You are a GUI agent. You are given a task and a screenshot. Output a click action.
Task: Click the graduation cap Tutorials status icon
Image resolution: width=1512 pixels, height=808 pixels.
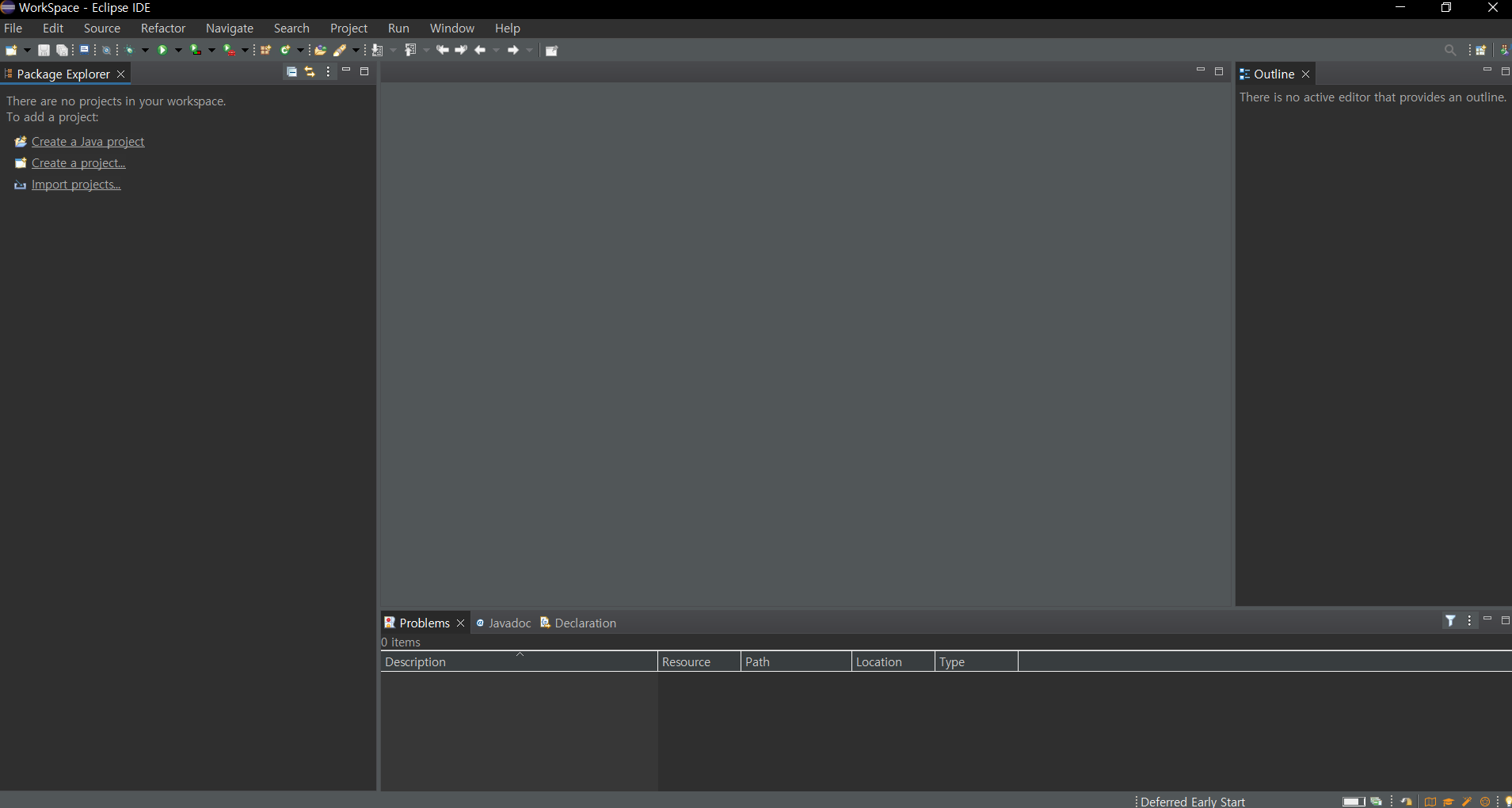[x=1448, y=801]
